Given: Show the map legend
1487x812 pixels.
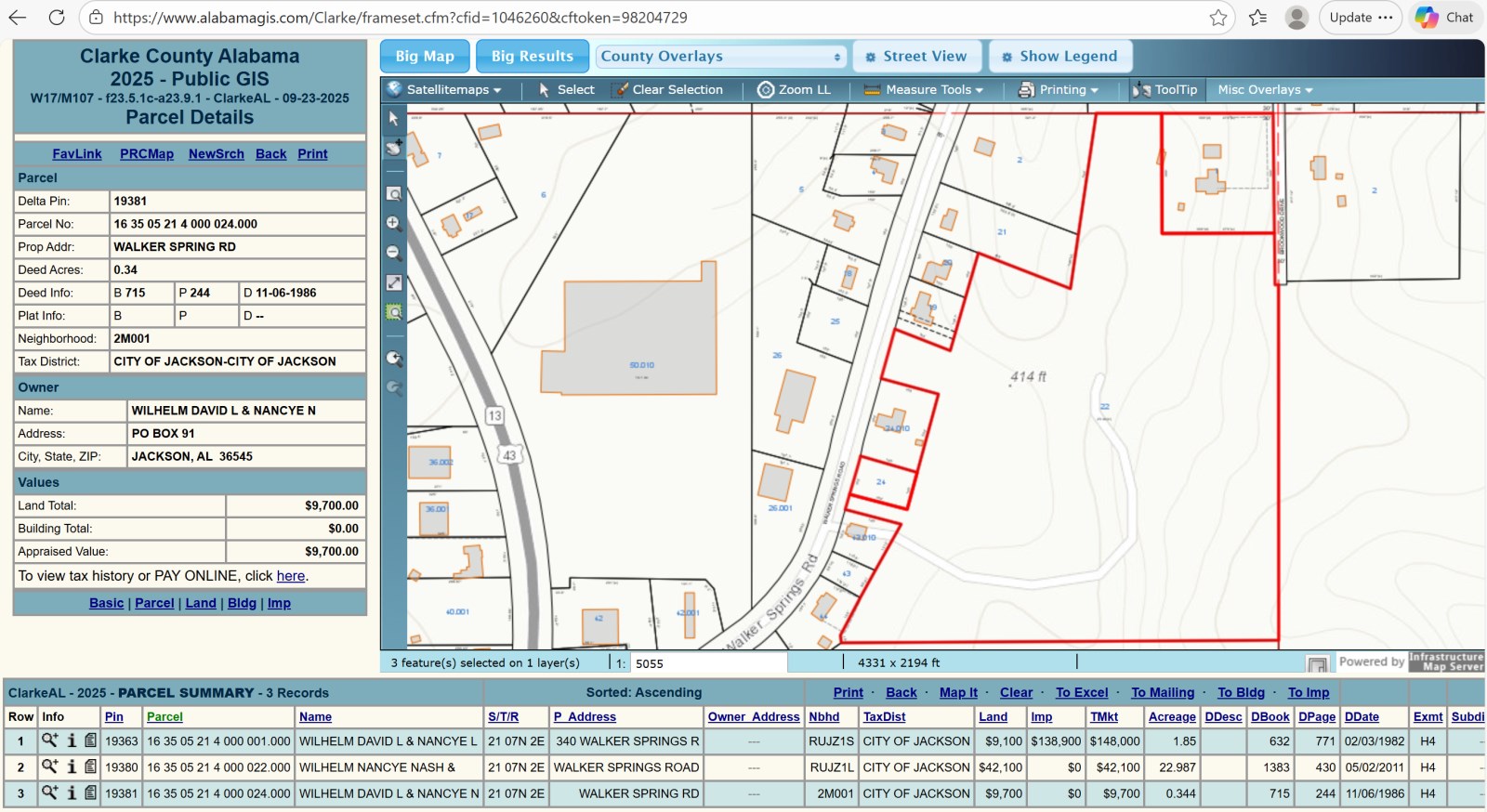Looking at the screenshot, I should click(x=1059, y=57).
